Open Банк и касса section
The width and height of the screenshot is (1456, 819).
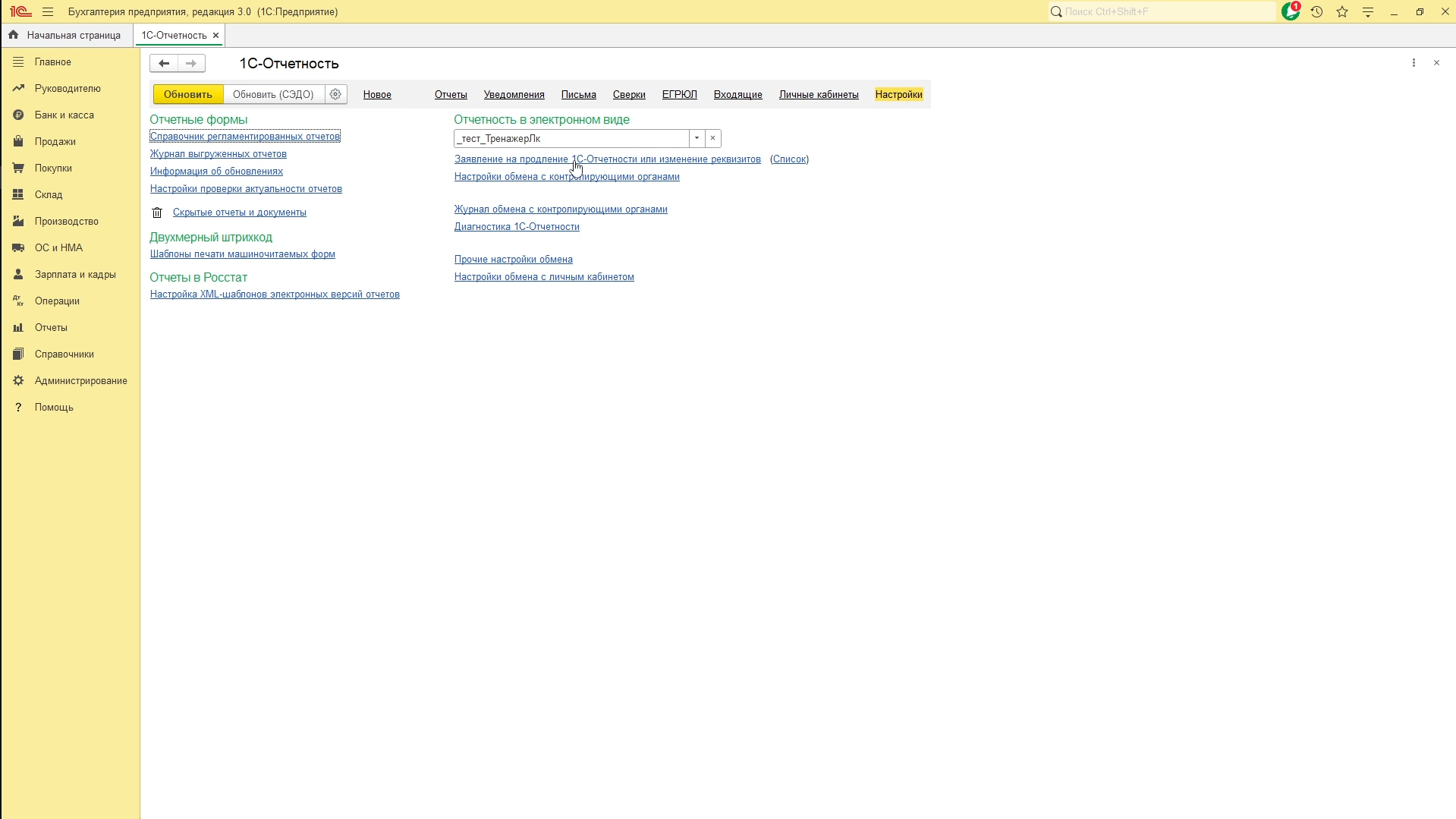coord(64,115)
